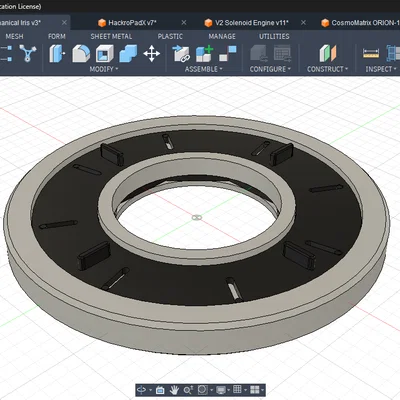Open the Grid and Snaps dropdown arrow
Viewport: 400px width, 400px height.
245,390
